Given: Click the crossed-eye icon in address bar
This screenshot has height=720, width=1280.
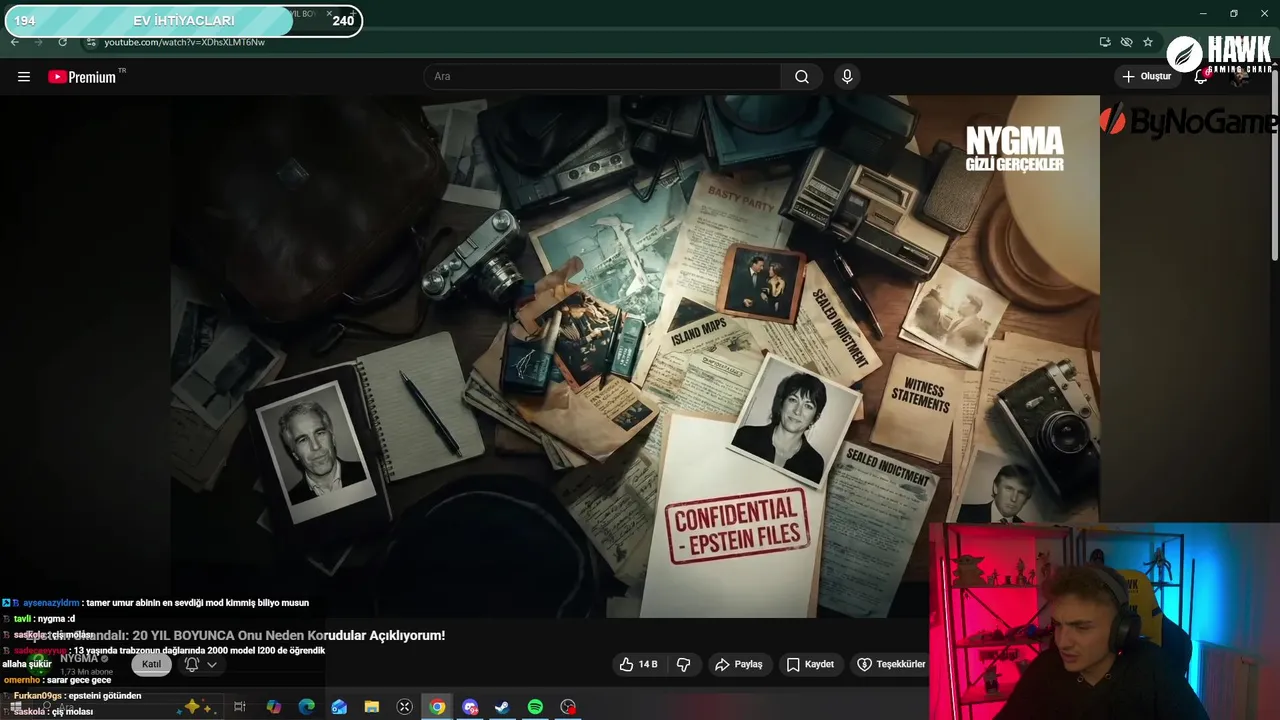Looking at the screenshot, I should click(1126, 42).
